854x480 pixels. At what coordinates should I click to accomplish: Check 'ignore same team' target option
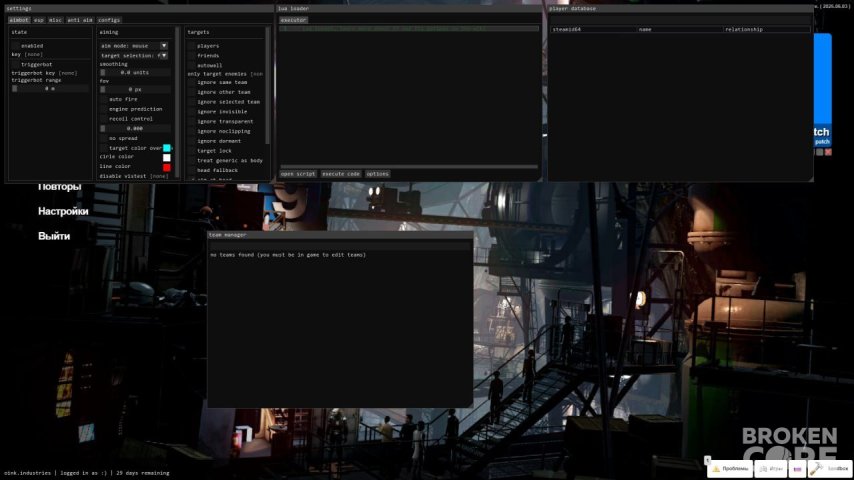click(191, 82)
